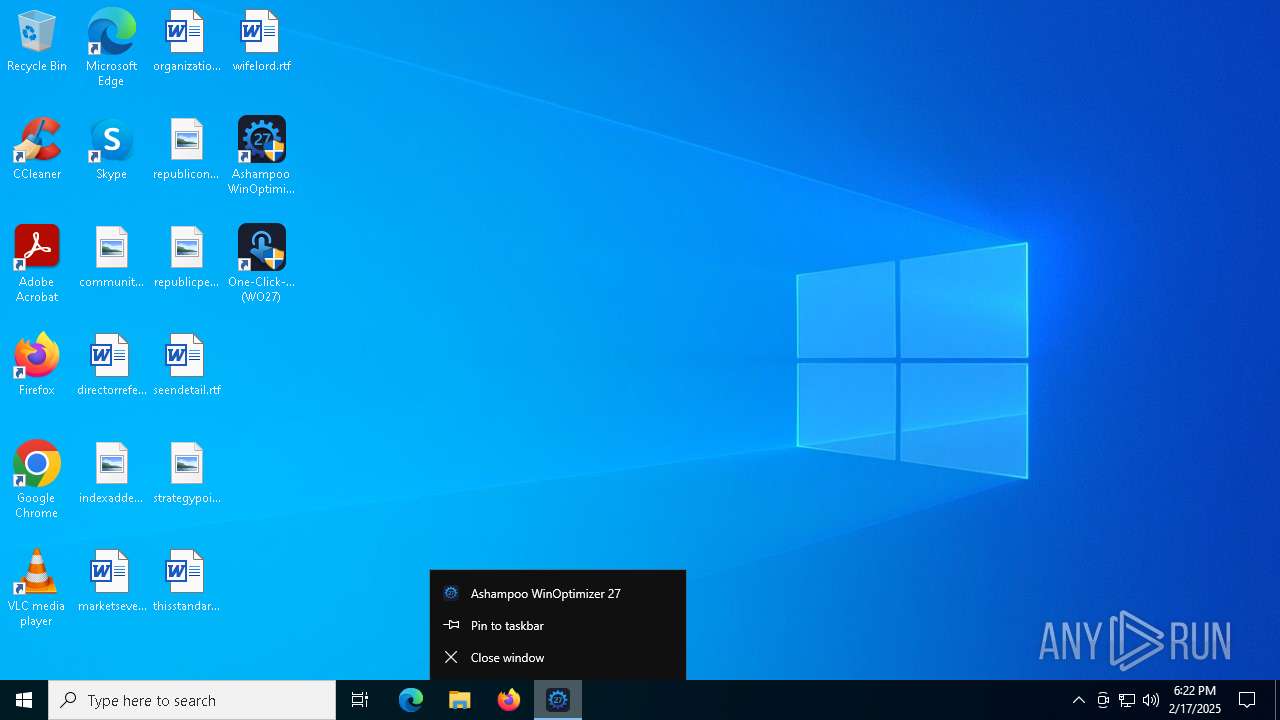Click the Type here to search box

(x=192, y=700)
